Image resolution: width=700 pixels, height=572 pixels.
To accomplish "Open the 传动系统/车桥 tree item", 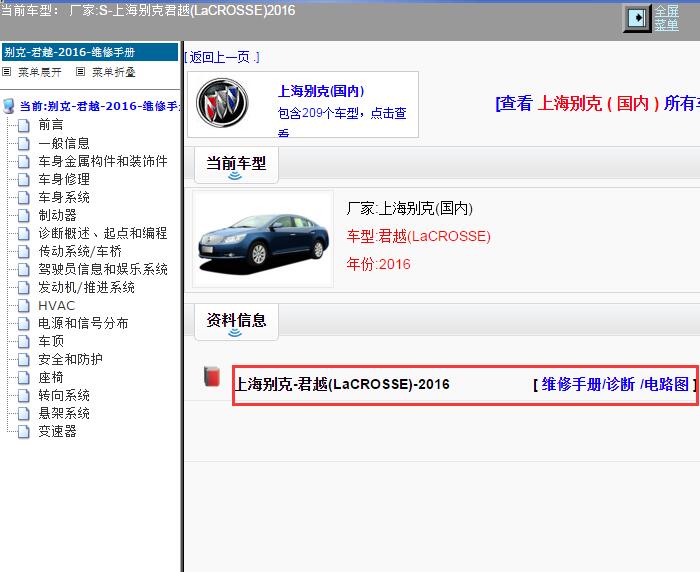I will coord(80,251).
